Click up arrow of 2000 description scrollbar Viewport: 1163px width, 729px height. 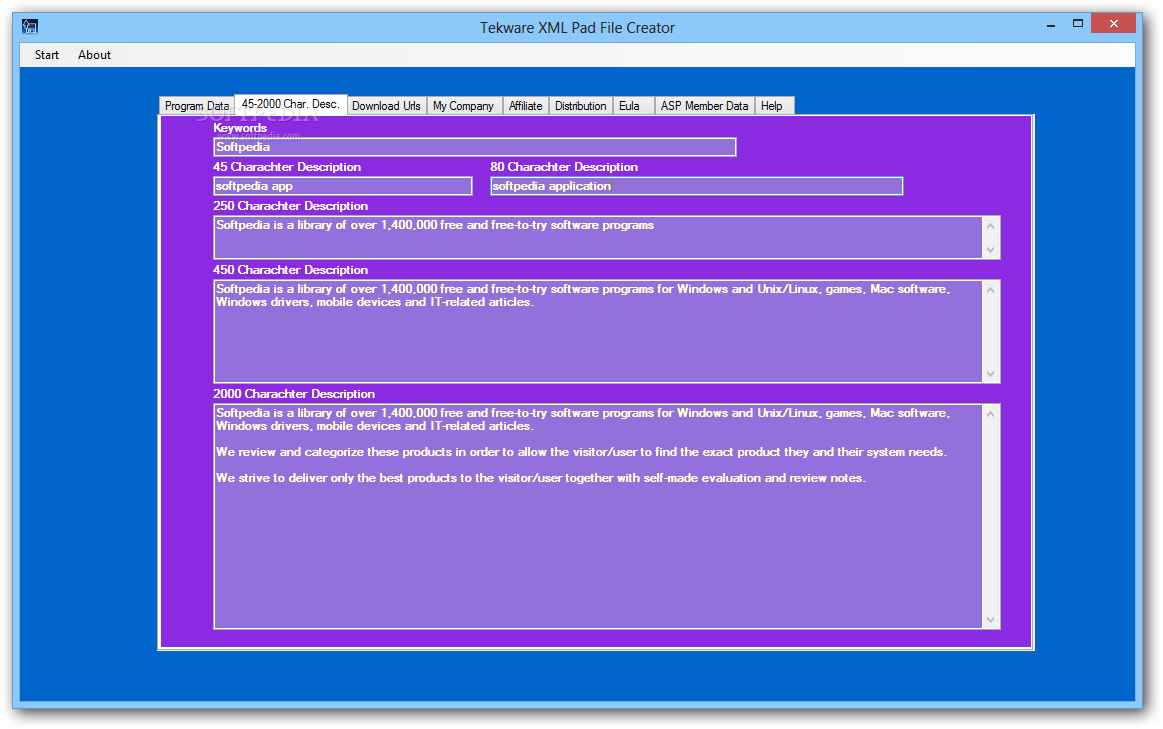coord(991,414)
